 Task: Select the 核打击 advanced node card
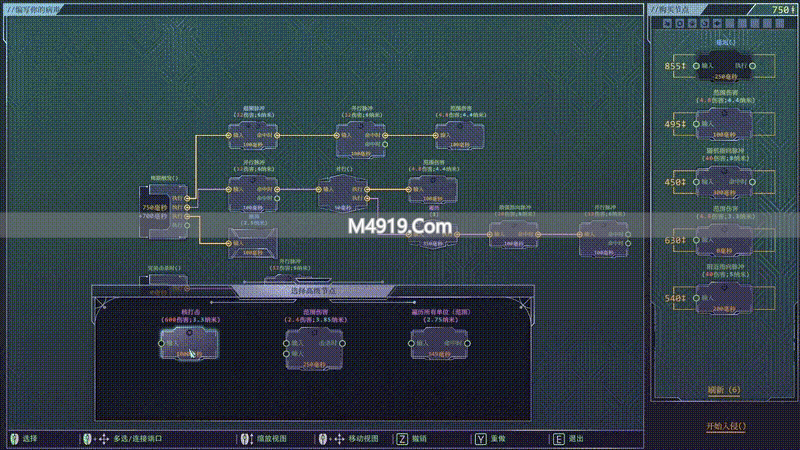coord(180,344)
